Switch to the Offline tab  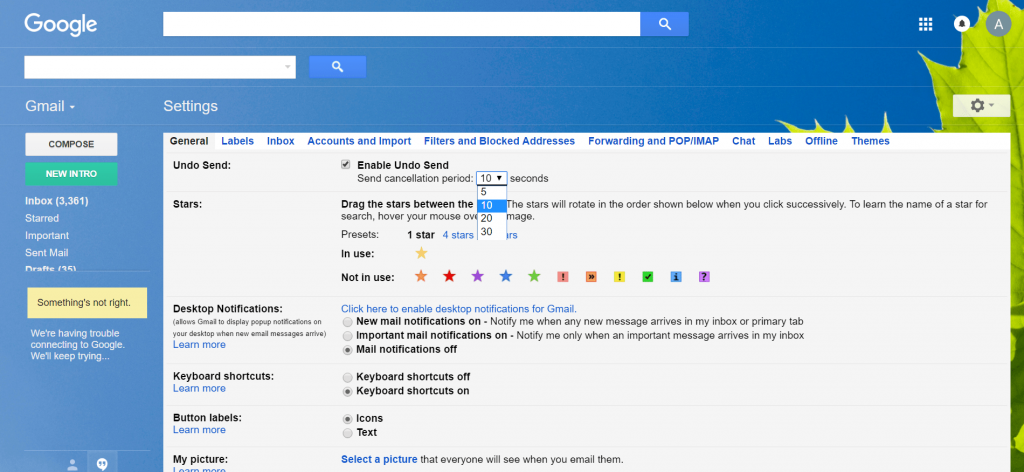(x=822, y=141)
